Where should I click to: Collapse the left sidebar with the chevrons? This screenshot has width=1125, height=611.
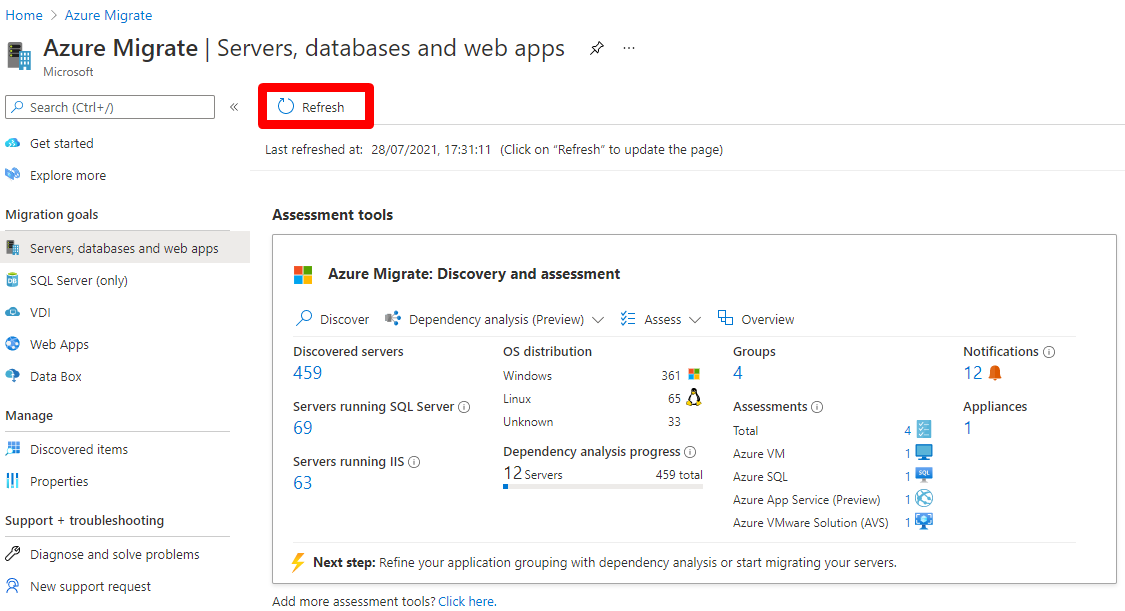233,107
